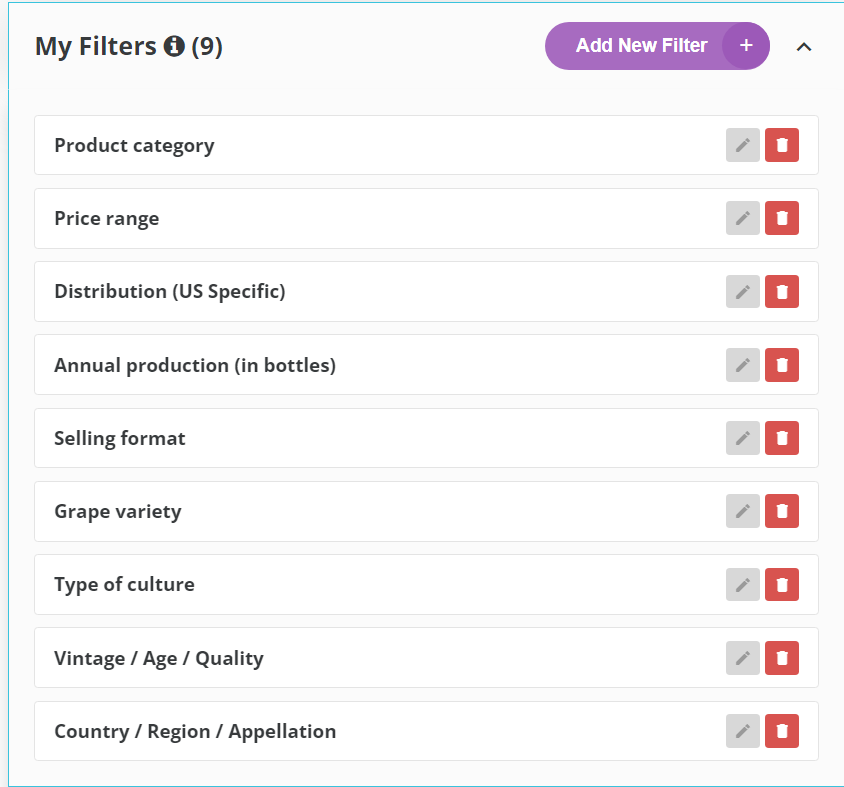The width and height of the screenshot is (844, 787).
Task: Edit the Country / Region / Appellation filter
Action: 742,731
